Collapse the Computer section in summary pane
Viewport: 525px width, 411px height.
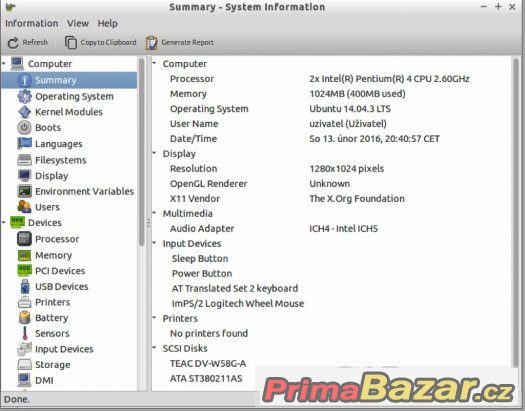click(x=154, y=63)
